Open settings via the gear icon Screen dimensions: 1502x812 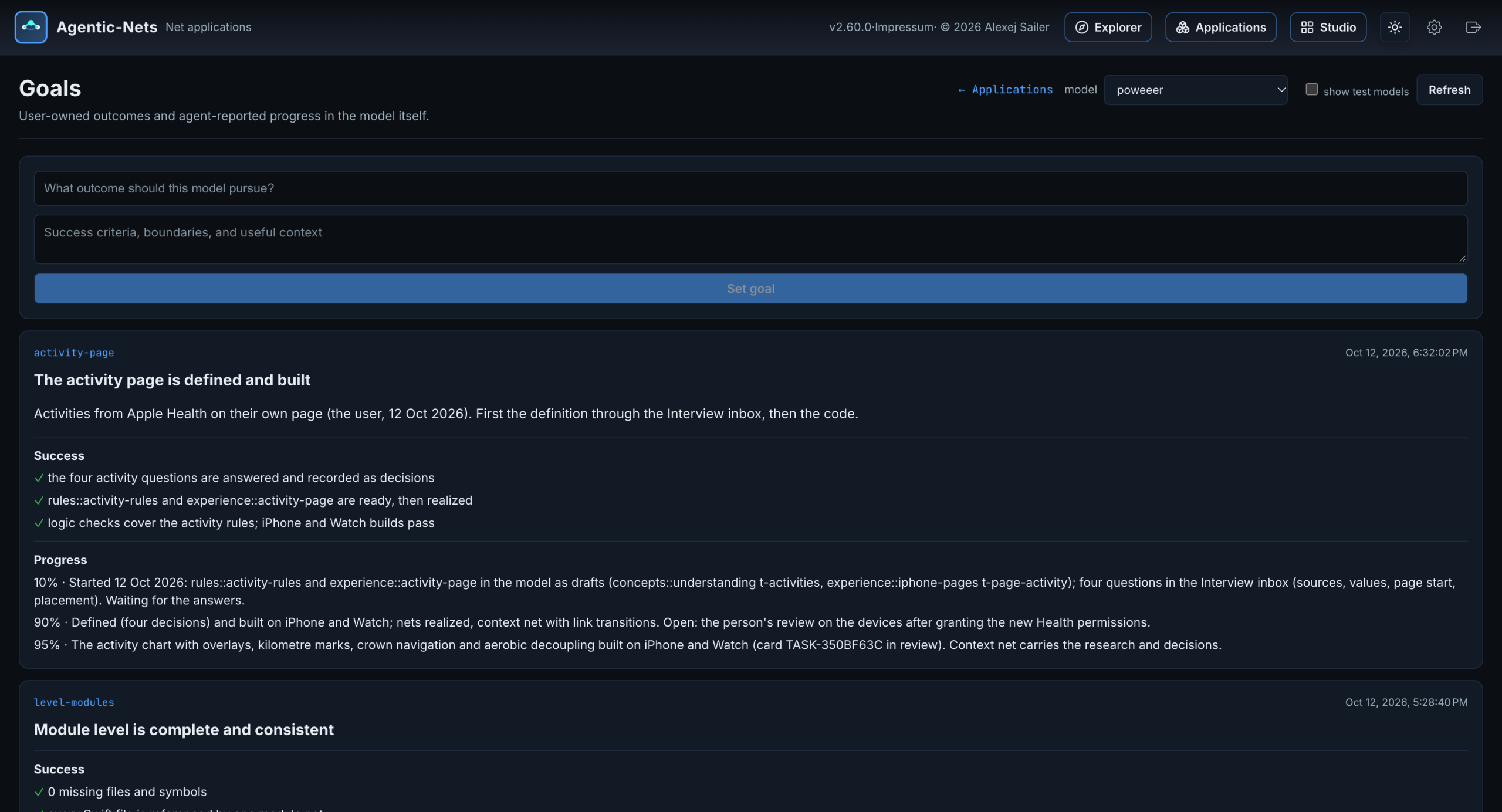(1434, 27)
